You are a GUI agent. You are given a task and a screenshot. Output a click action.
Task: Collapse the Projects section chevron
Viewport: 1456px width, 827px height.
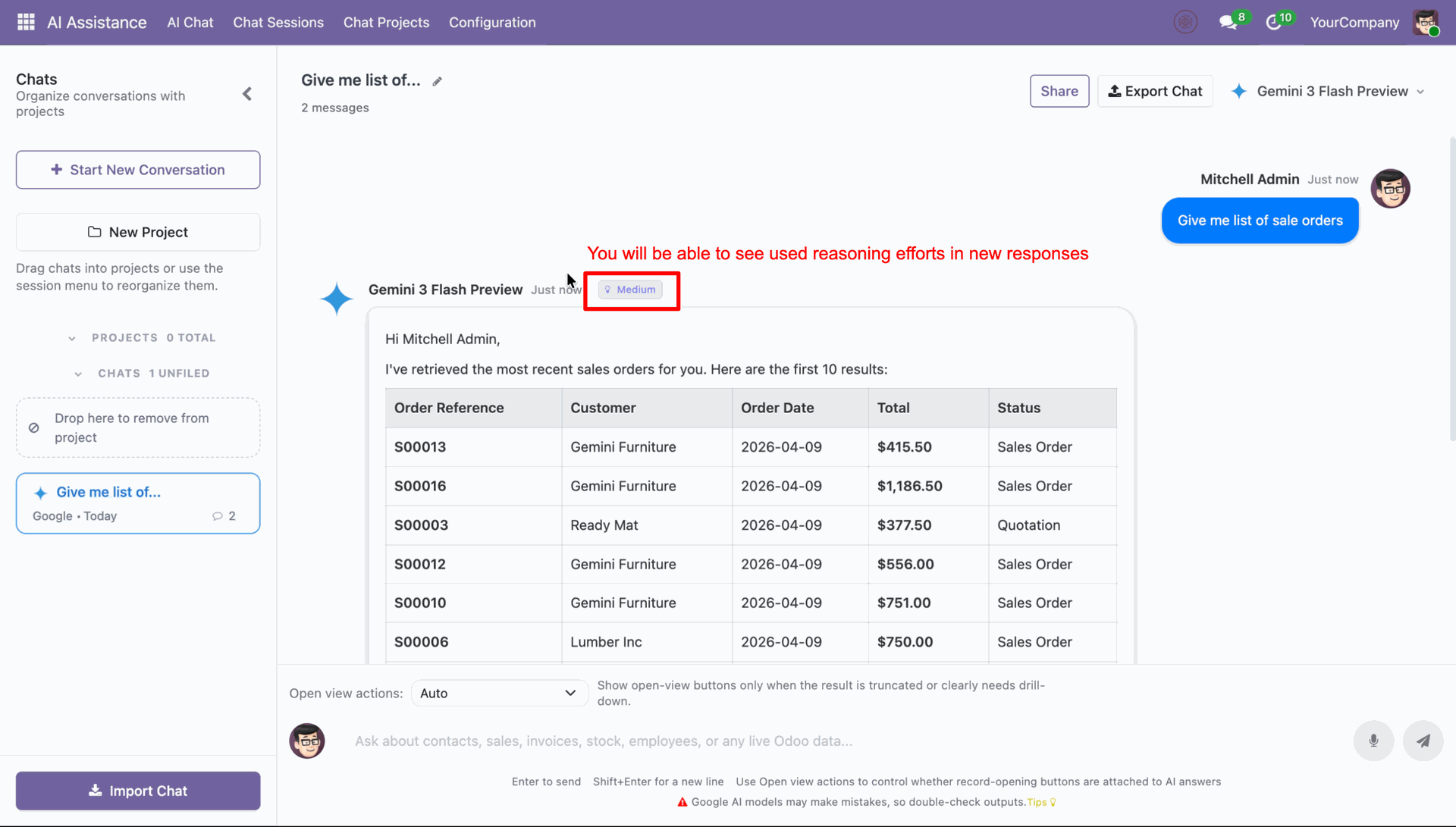click(72, 338)
